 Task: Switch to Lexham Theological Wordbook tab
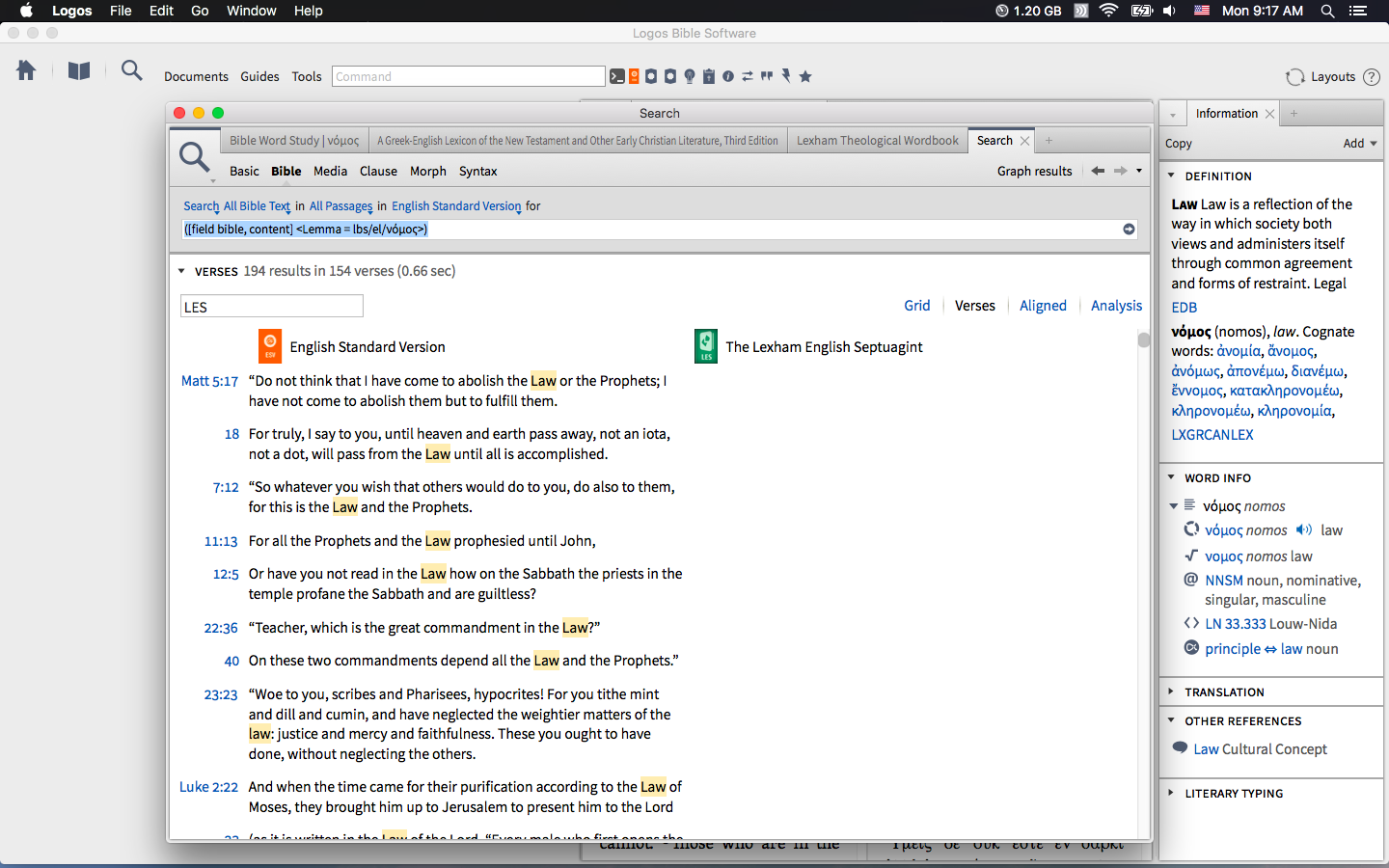coord(878,141)
